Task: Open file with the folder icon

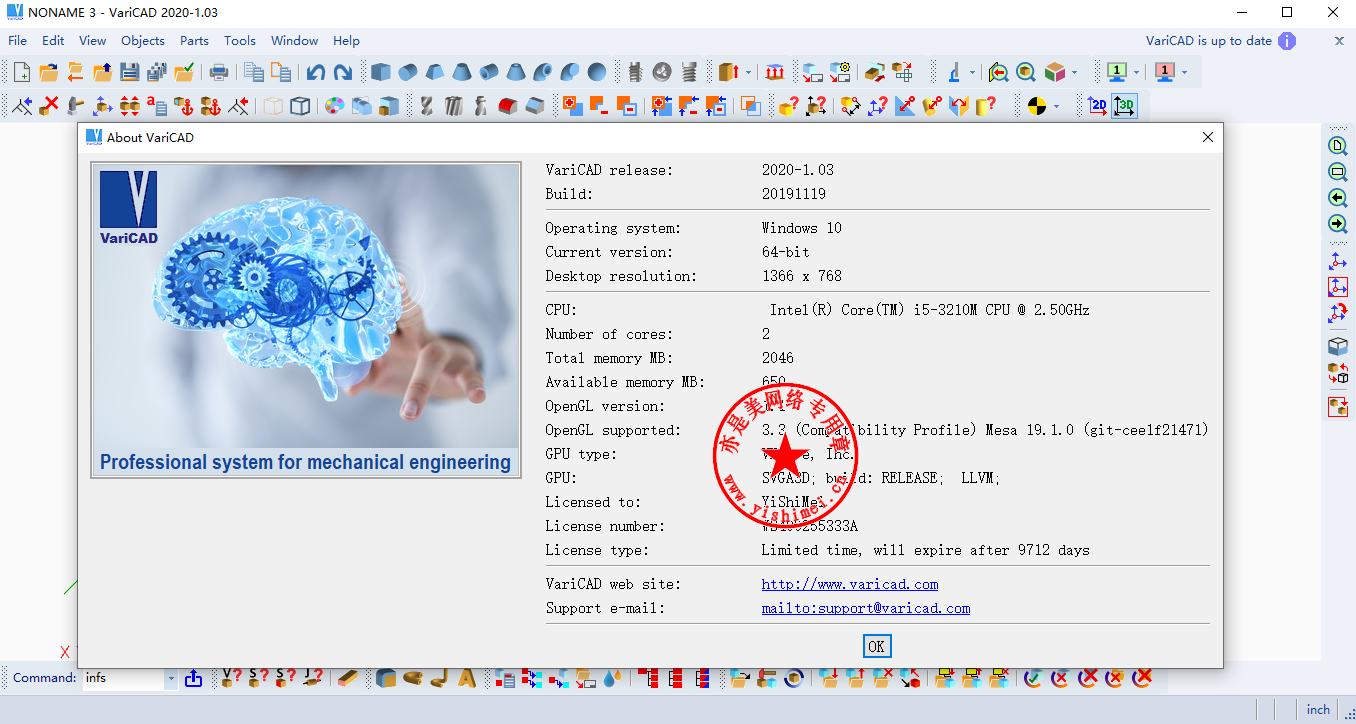Action: [48, 72]
